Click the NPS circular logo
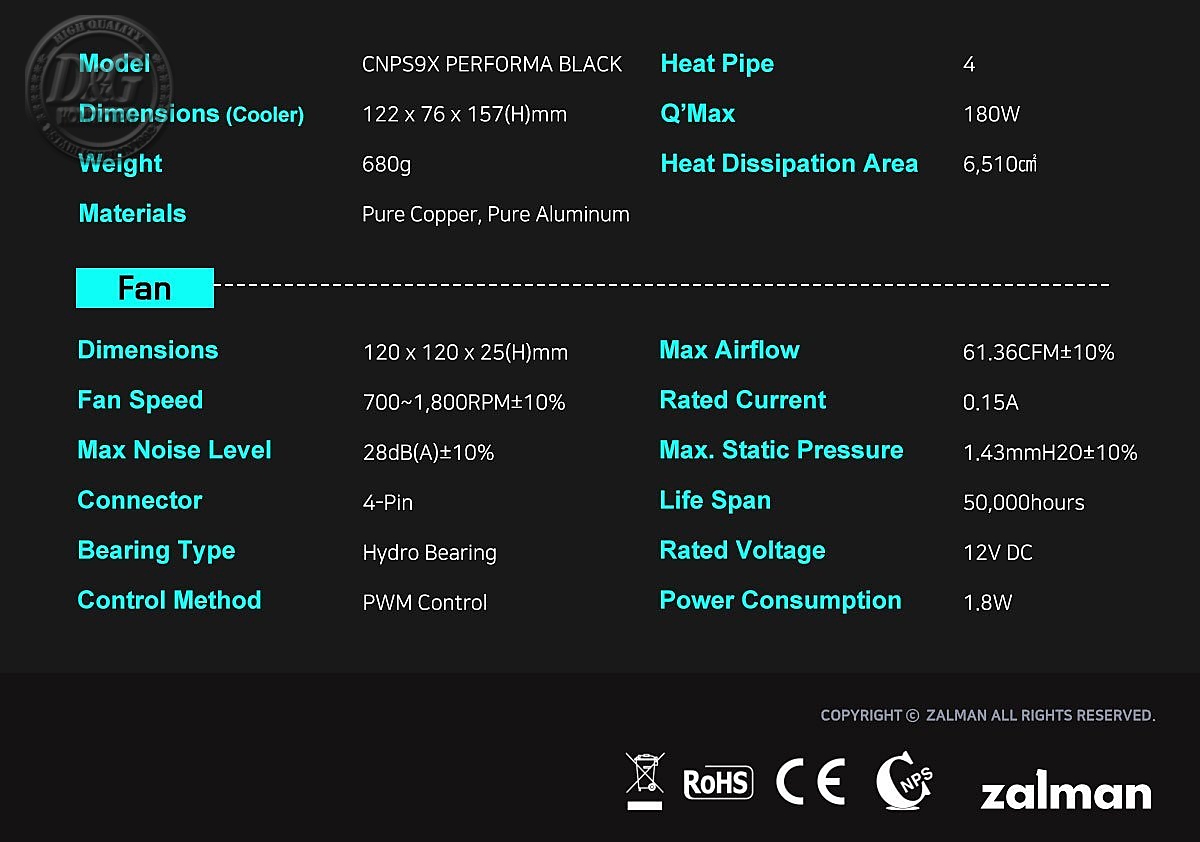 [904, 782]
